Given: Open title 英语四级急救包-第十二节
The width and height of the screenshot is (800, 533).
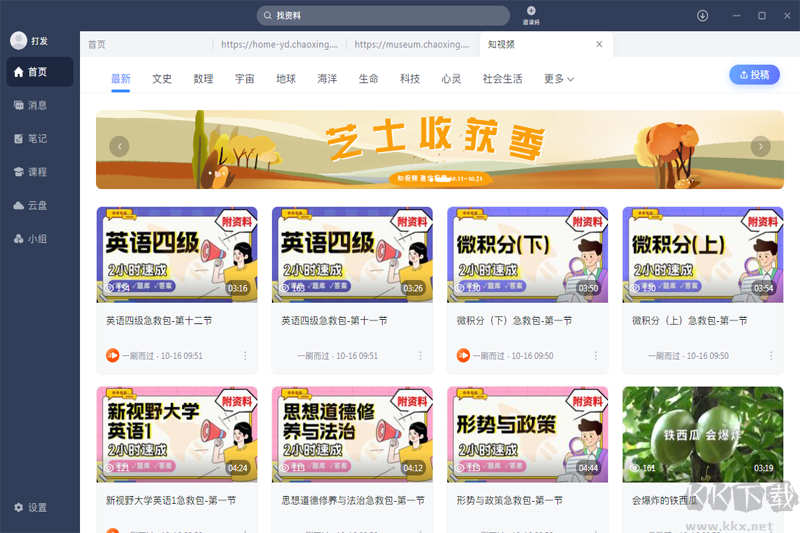Looking at the screenshot, I should (x=159, y=320).
